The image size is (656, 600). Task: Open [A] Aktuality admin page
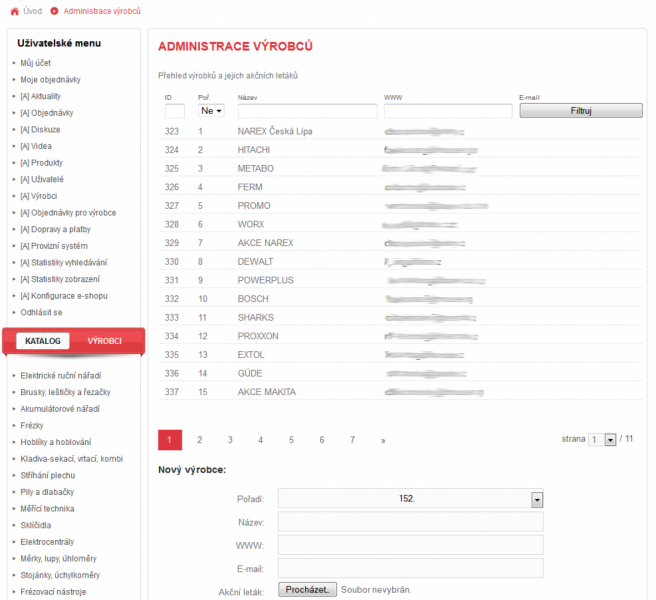pyautogui.click(x=41, y=96)
